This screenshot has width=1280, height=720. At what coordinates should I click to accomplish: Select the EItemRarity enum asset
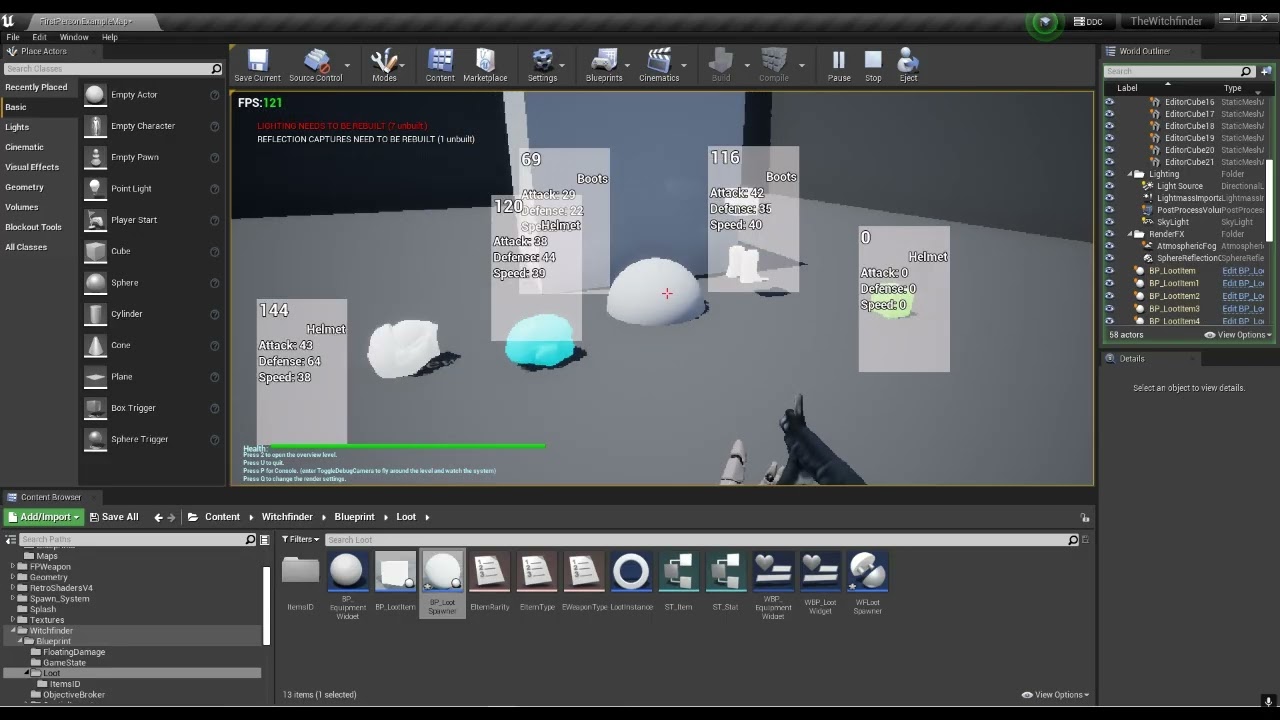coord(489,582)
